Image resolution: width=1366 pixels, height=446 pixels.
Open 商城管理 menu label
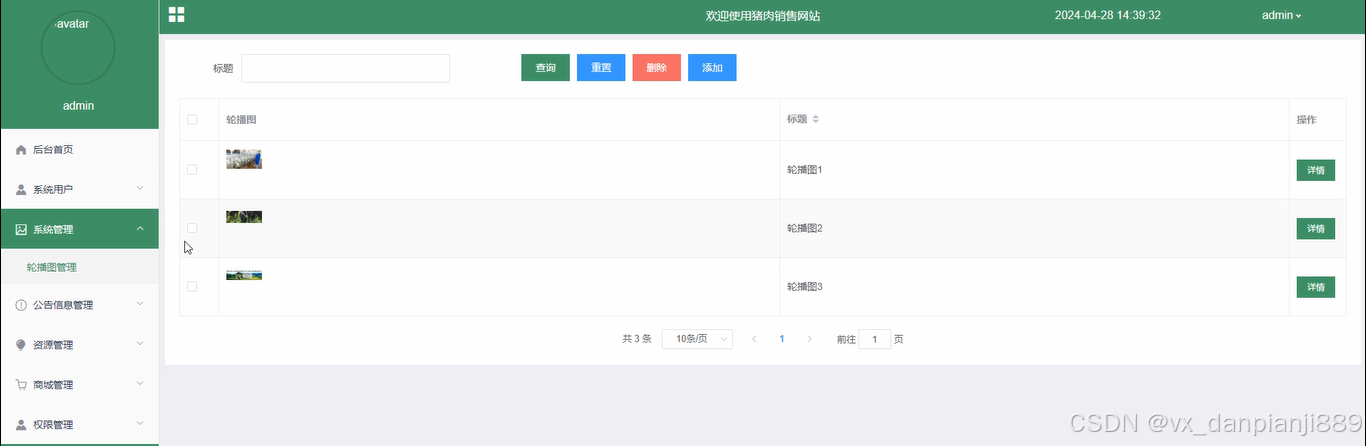click(x=53, y=385)
